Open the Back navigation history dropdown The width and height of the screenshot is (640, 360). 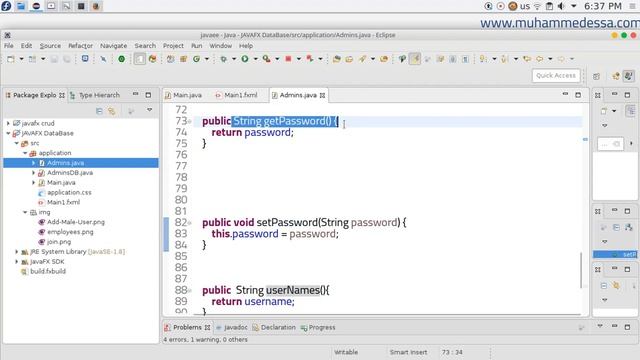click(x=550, y=59)
